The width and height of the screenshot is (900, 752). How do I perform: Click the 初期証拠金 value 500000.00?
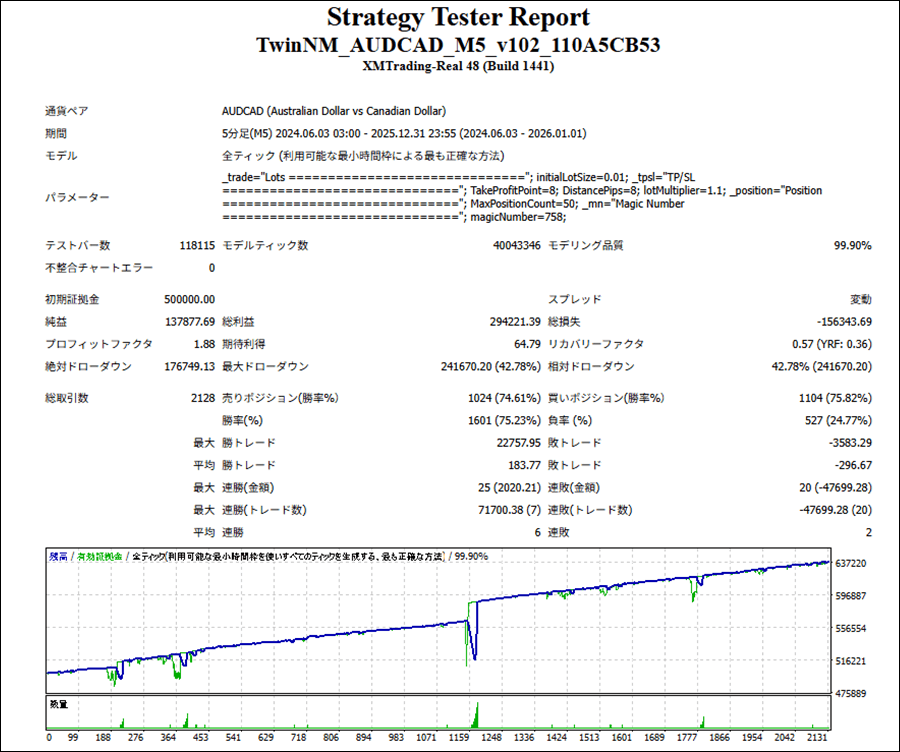click(189, 299)
